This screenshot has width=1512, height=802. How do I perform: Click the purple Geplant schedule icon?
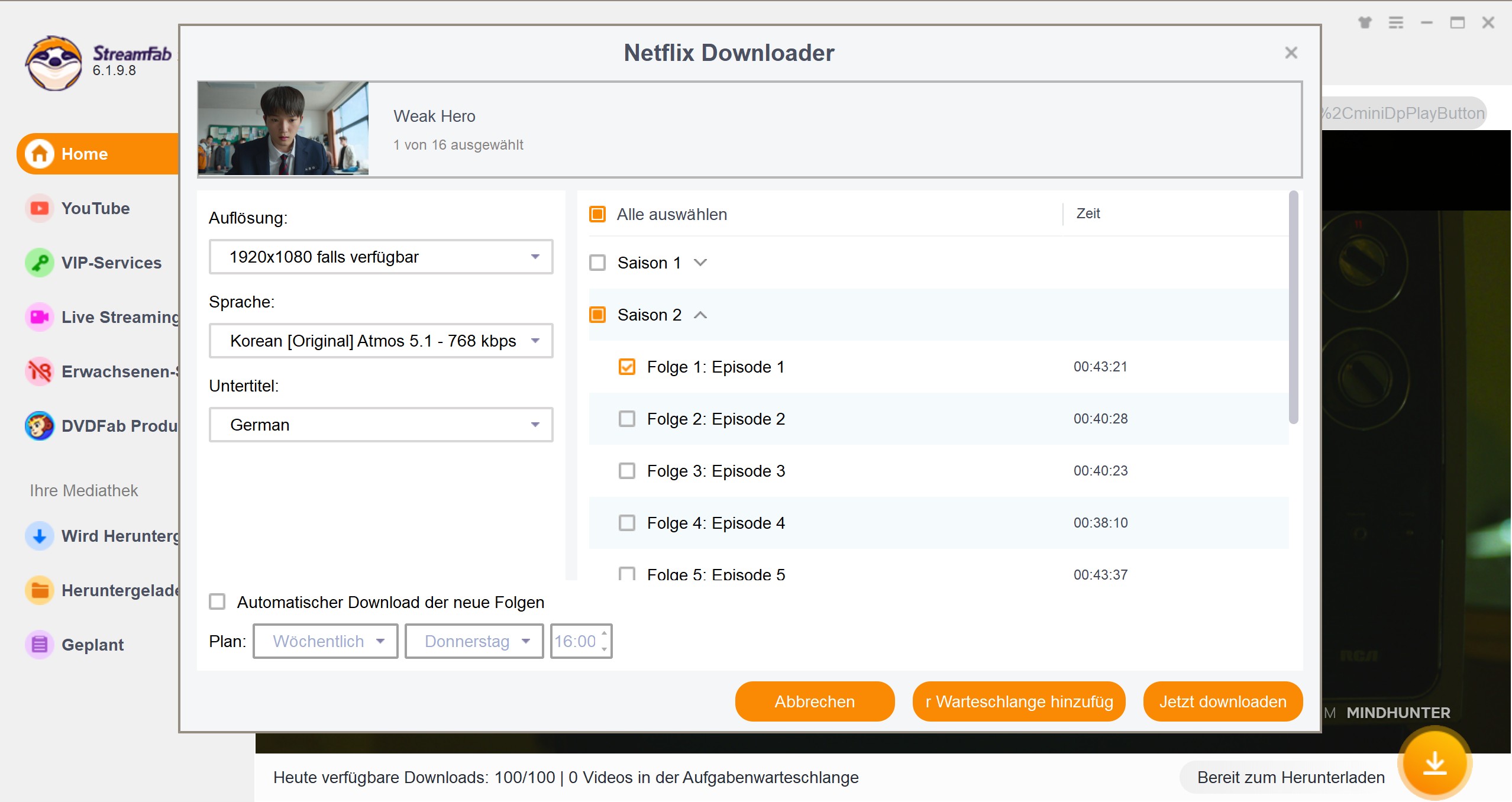(x=40, y=645)
